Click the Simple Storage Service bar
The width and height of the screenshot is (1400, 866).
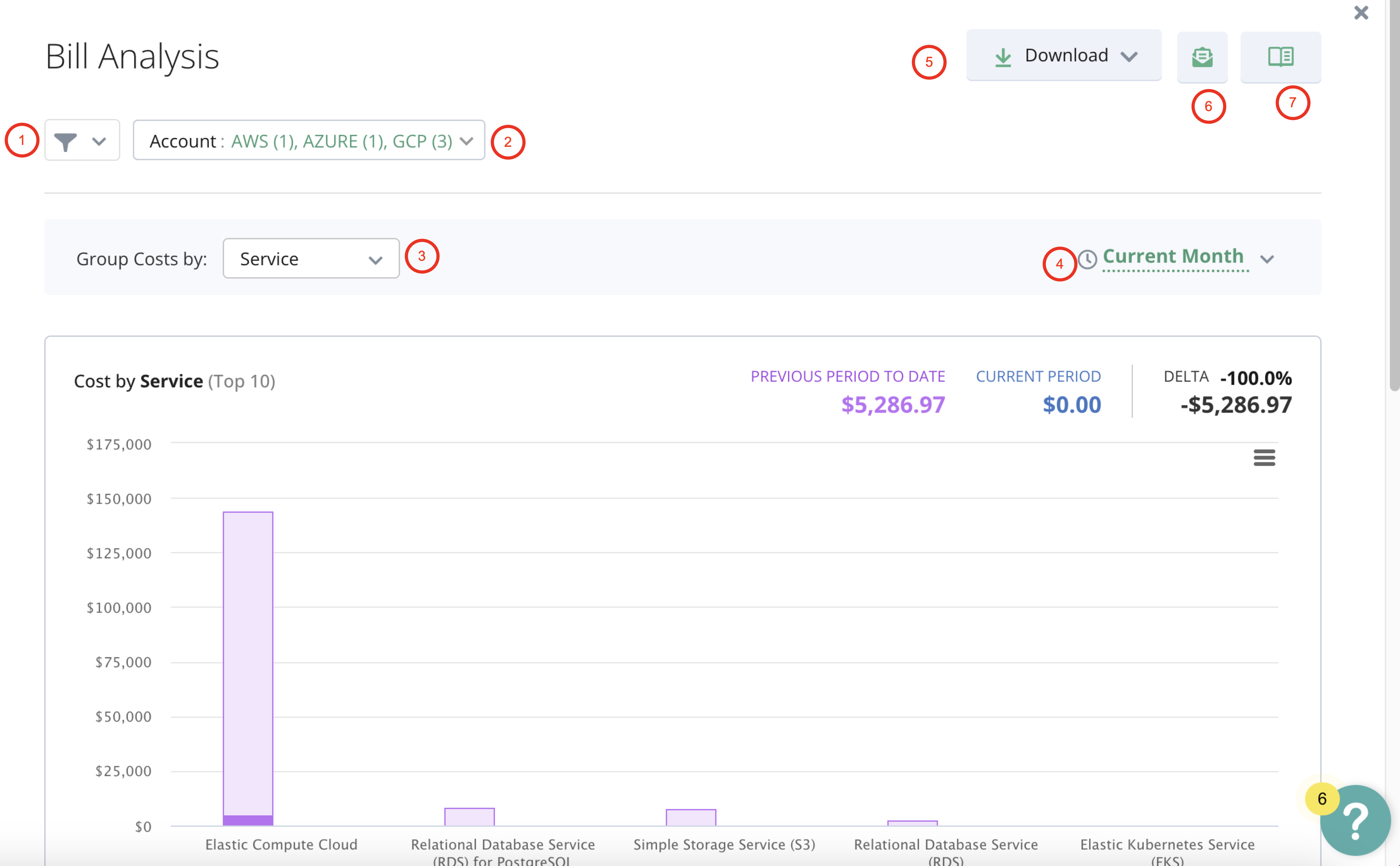click(x=691, y=817)
